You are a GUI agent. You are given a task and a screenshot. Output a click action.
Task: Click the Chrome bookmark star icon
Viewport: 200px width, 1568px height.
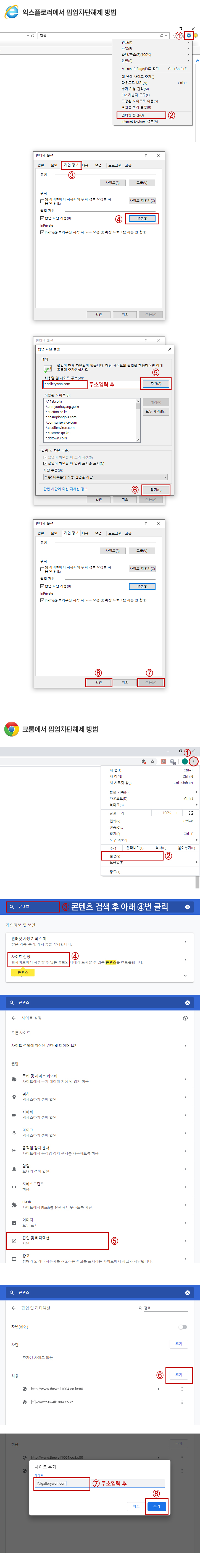[152, 761]
